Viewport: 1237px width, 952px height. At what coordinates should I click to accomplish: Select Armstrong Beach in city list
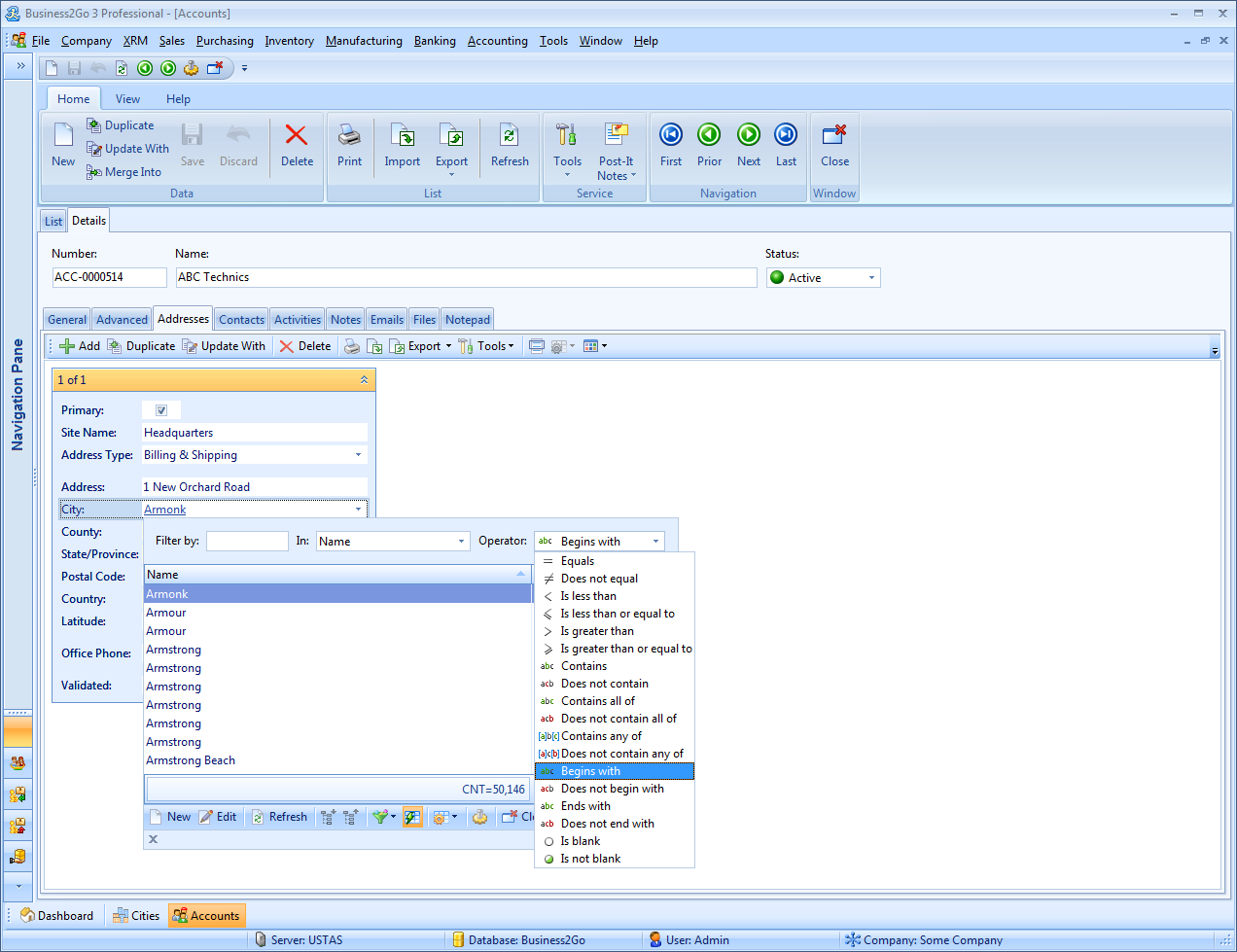(x=337, y=760)
